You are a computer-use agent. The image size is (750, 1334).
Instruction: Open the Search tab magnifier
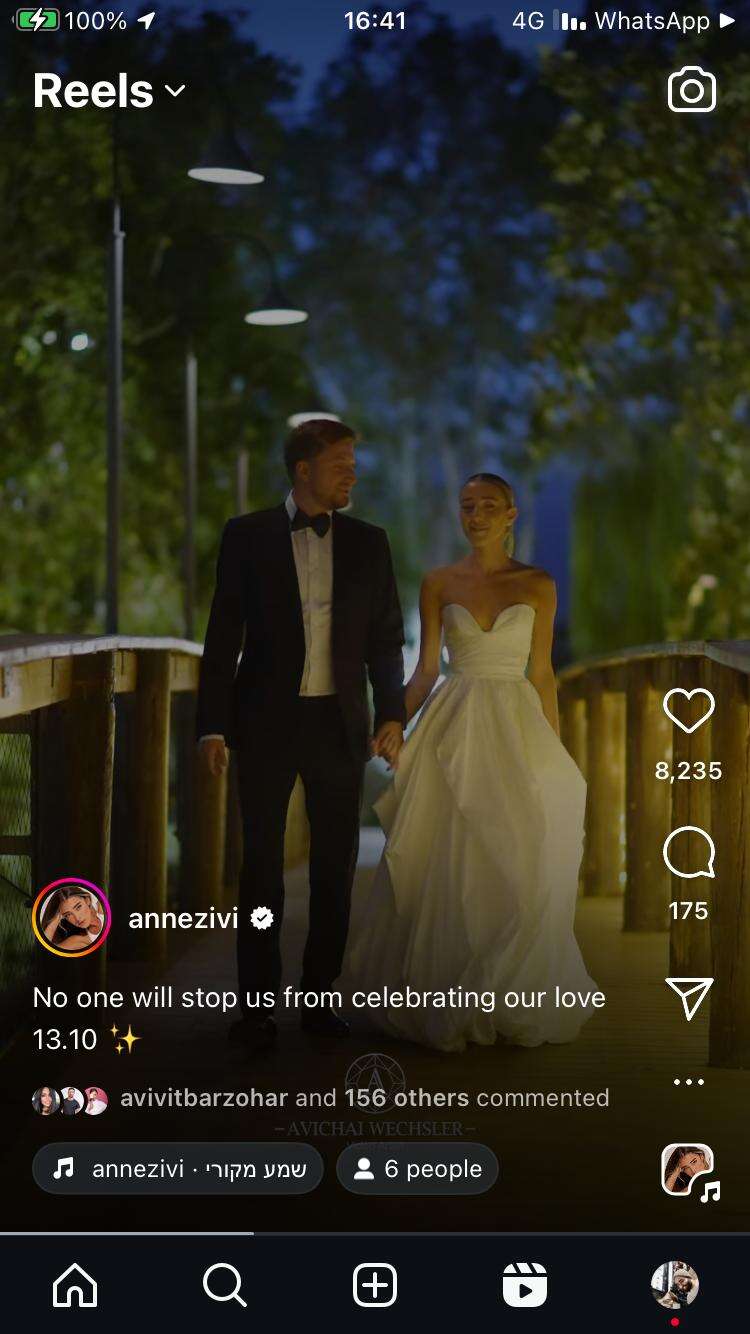click(x=225, y=1285)
